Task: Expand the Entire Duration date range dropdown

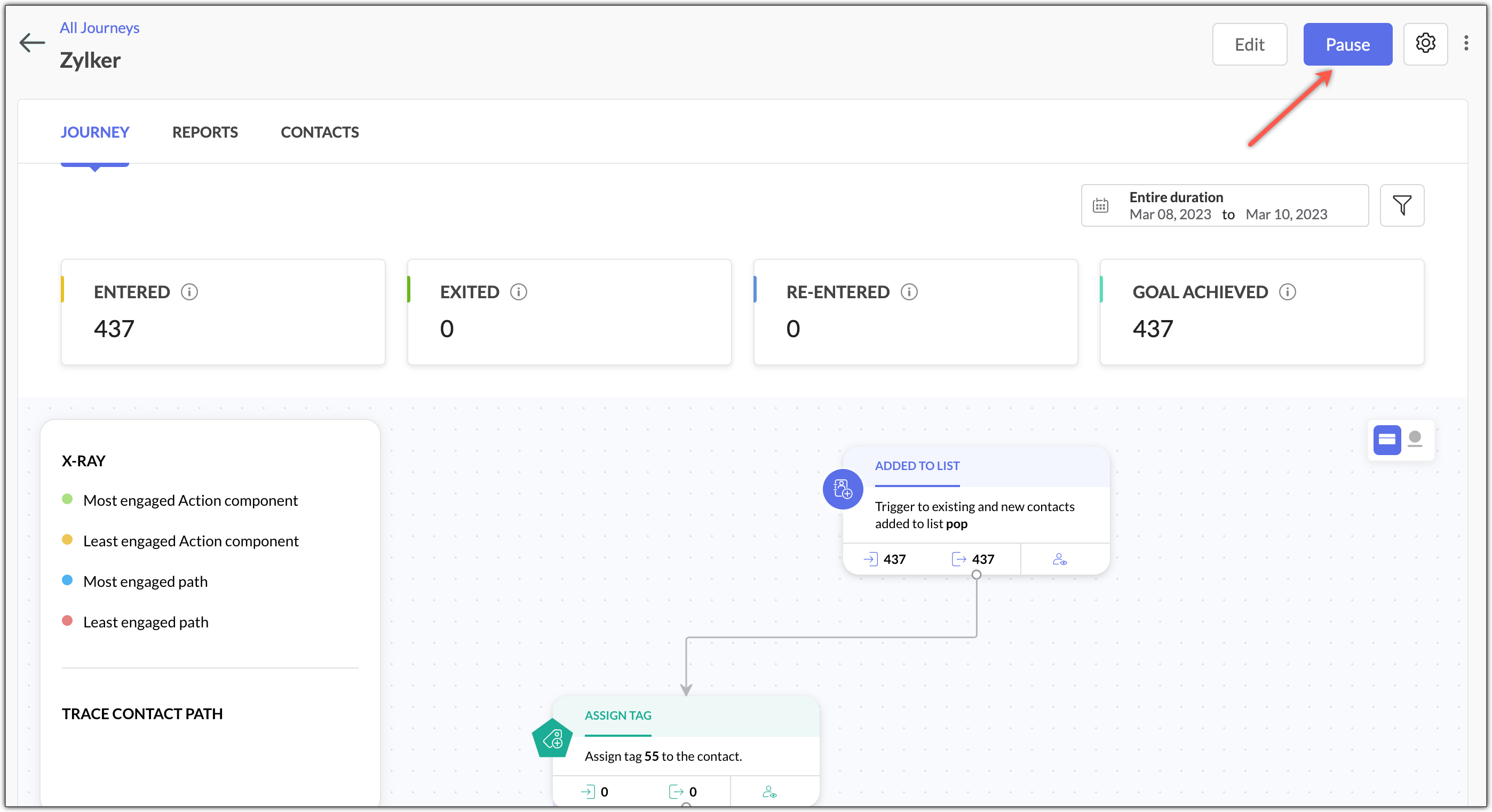Action: click(1224, 206)
